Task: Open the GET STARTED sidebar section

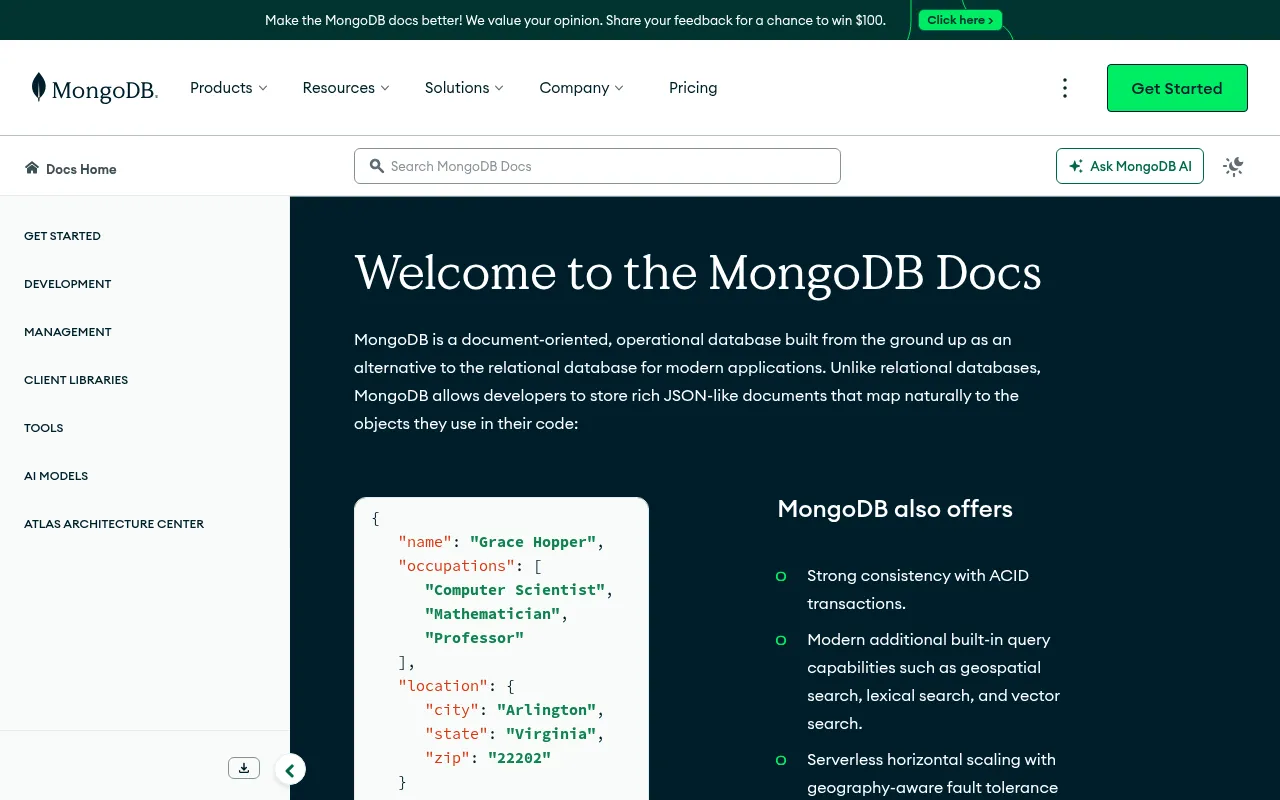Action: click(x=62, y=236)
